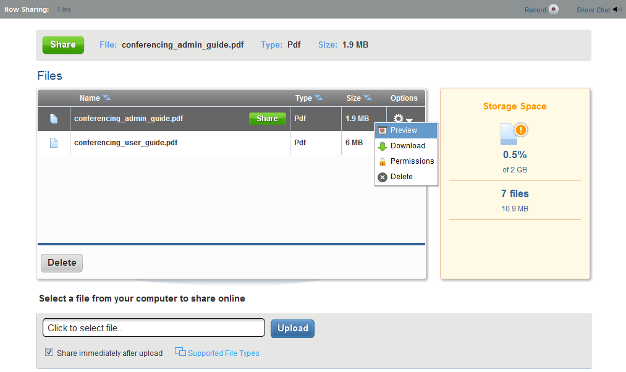Click the Record dot icon
Viewport: 626px width, 372px height.
click(553, 9)
